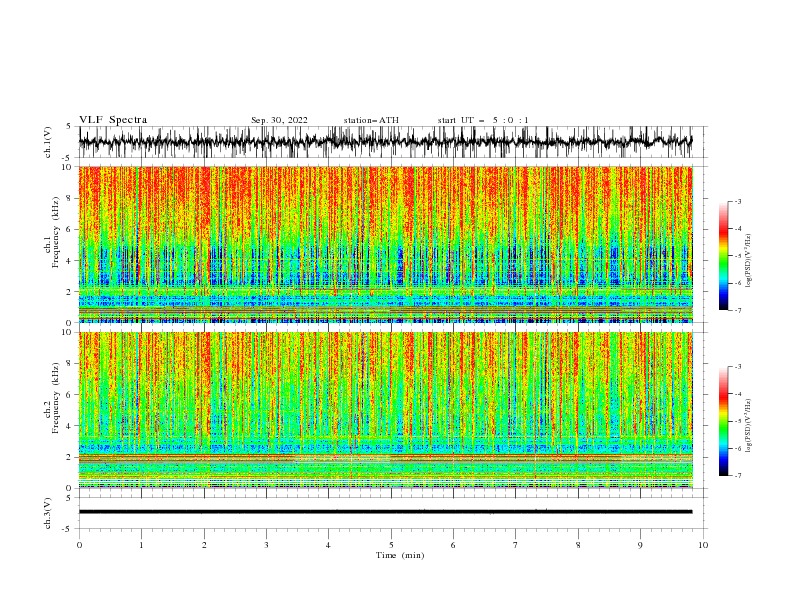The height and width of the screenshot is (612, 792).
Task: Select the ch.2 colorbar "log(PSD)(V²/Hz)" label
Action: tap(749, 426)
